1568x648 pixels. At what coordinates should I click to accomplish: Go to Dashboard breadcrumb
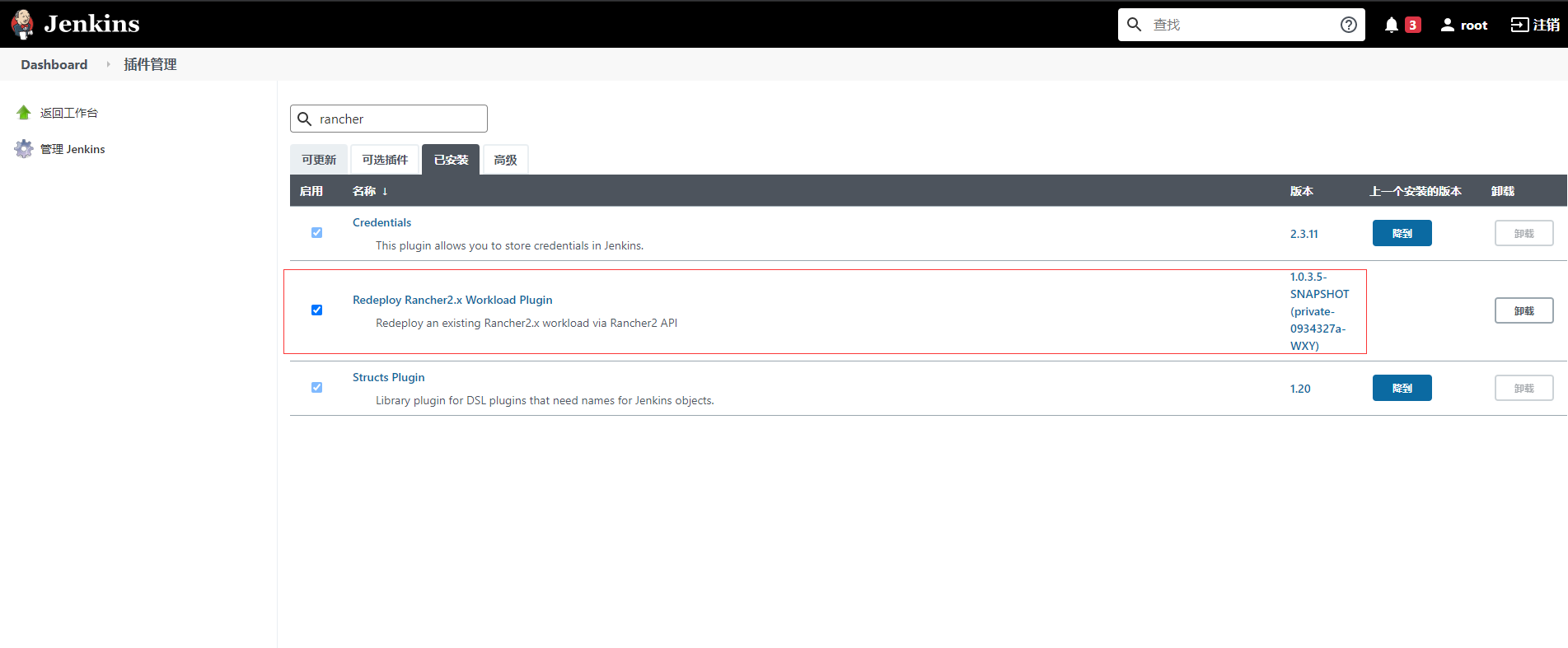tap(54, 64)
